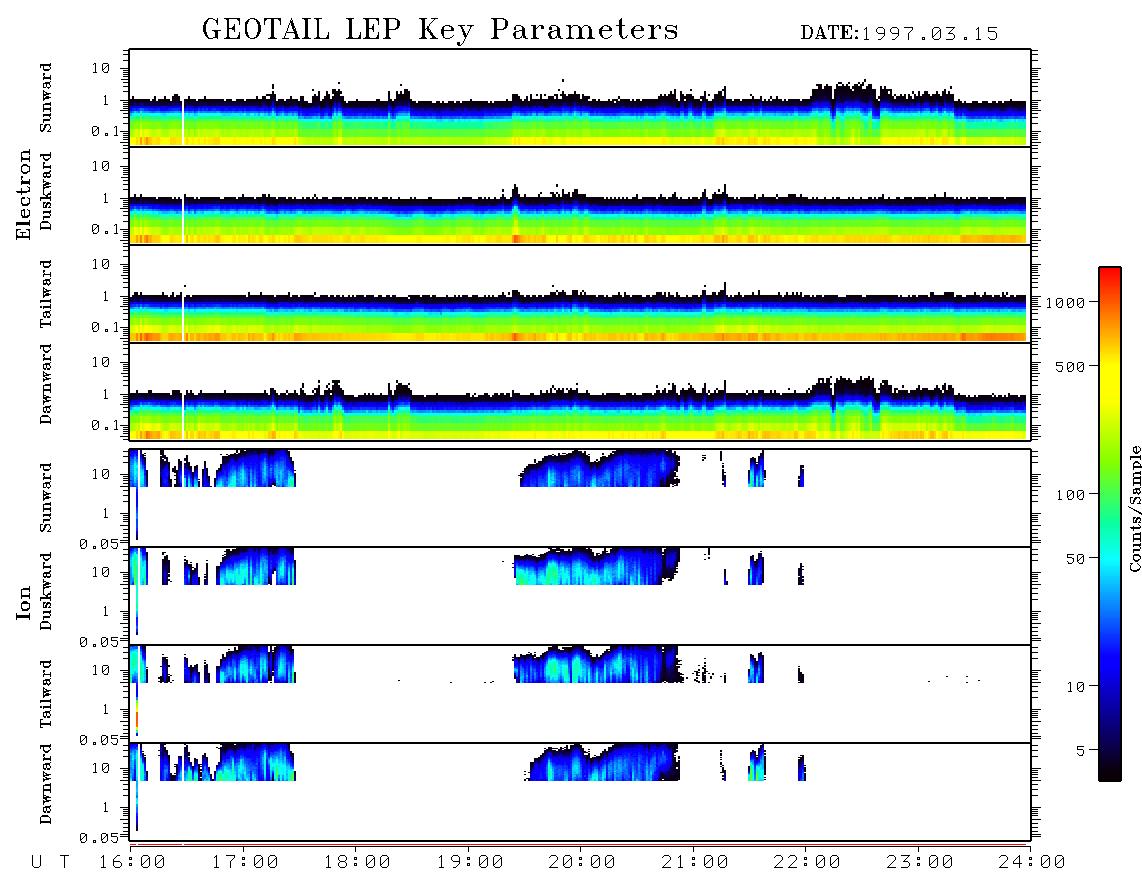The width and height of the screenshot is (1142, 880).
Task: Select Ion Dawnward panel label
Action: click(x=46, y=784)
